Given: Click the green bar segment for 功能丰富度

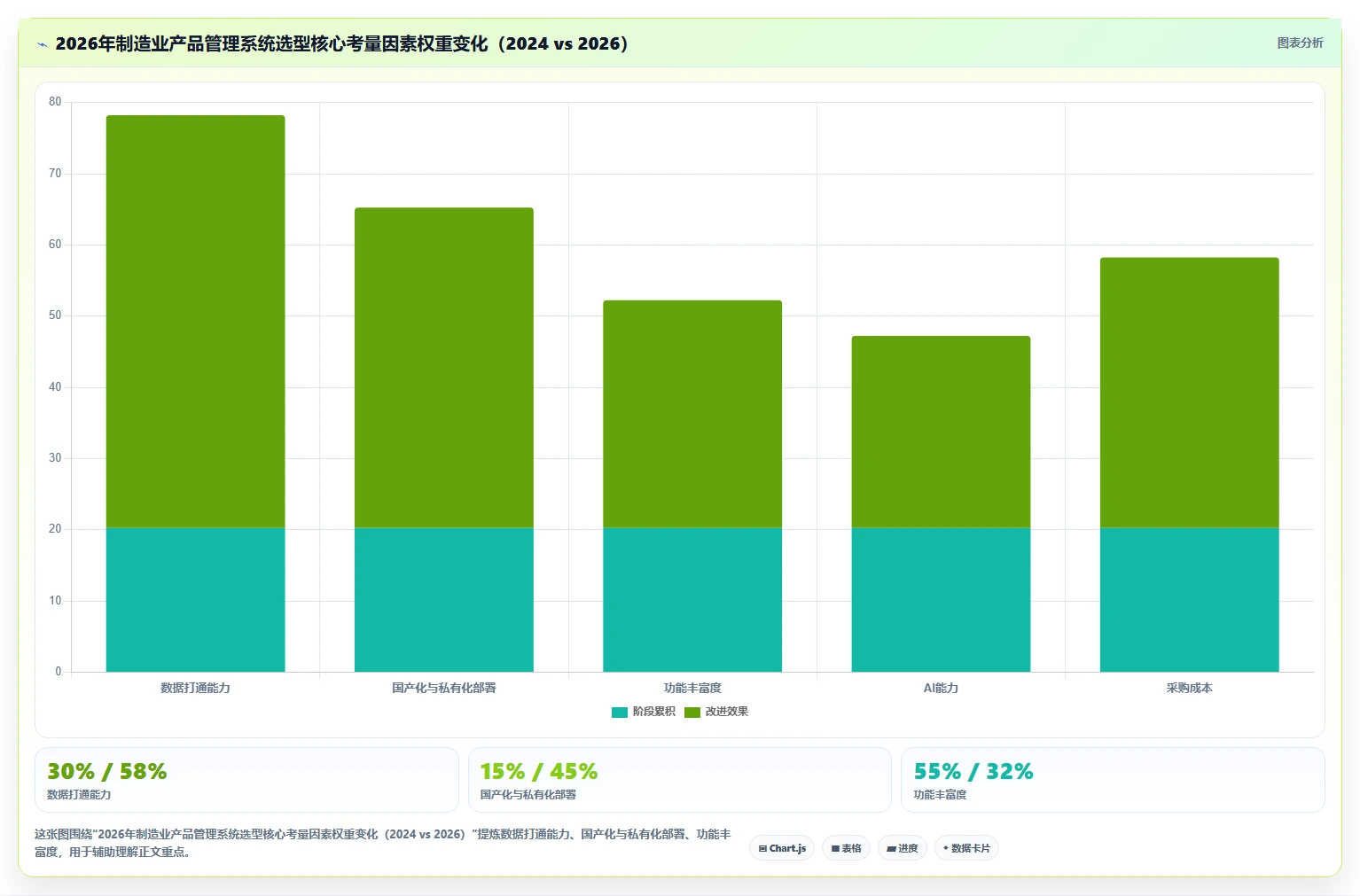Looking at the screenshot, I should pyautogui.click(x=692, y=415).
